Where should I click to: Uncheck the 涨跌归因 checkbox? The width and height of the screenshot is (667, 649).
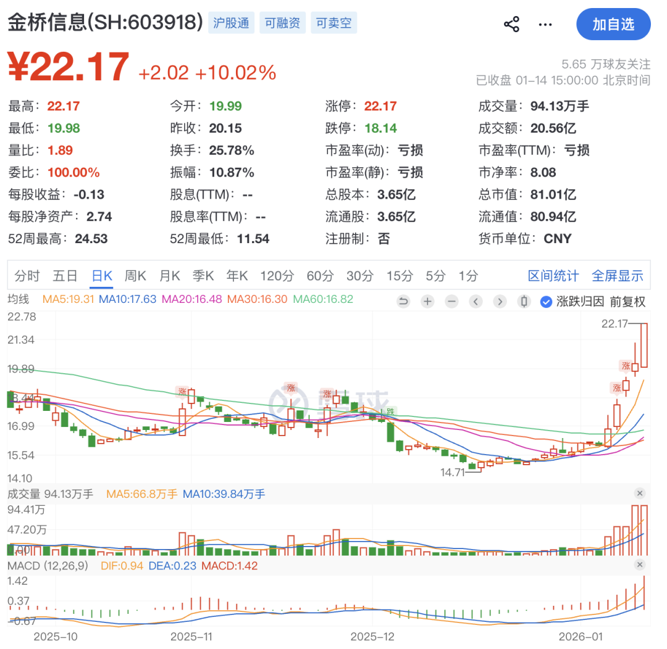[x=546, y=301]
